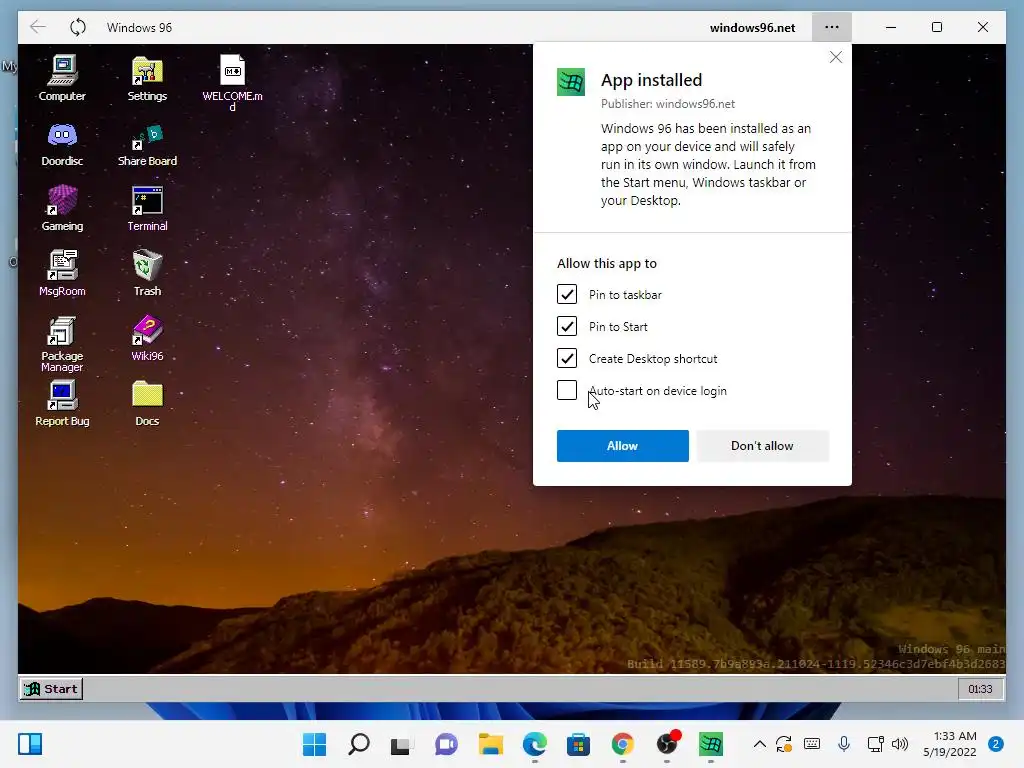Click the Don't allow button
The image size is (1024, 768).
point(762,446)
